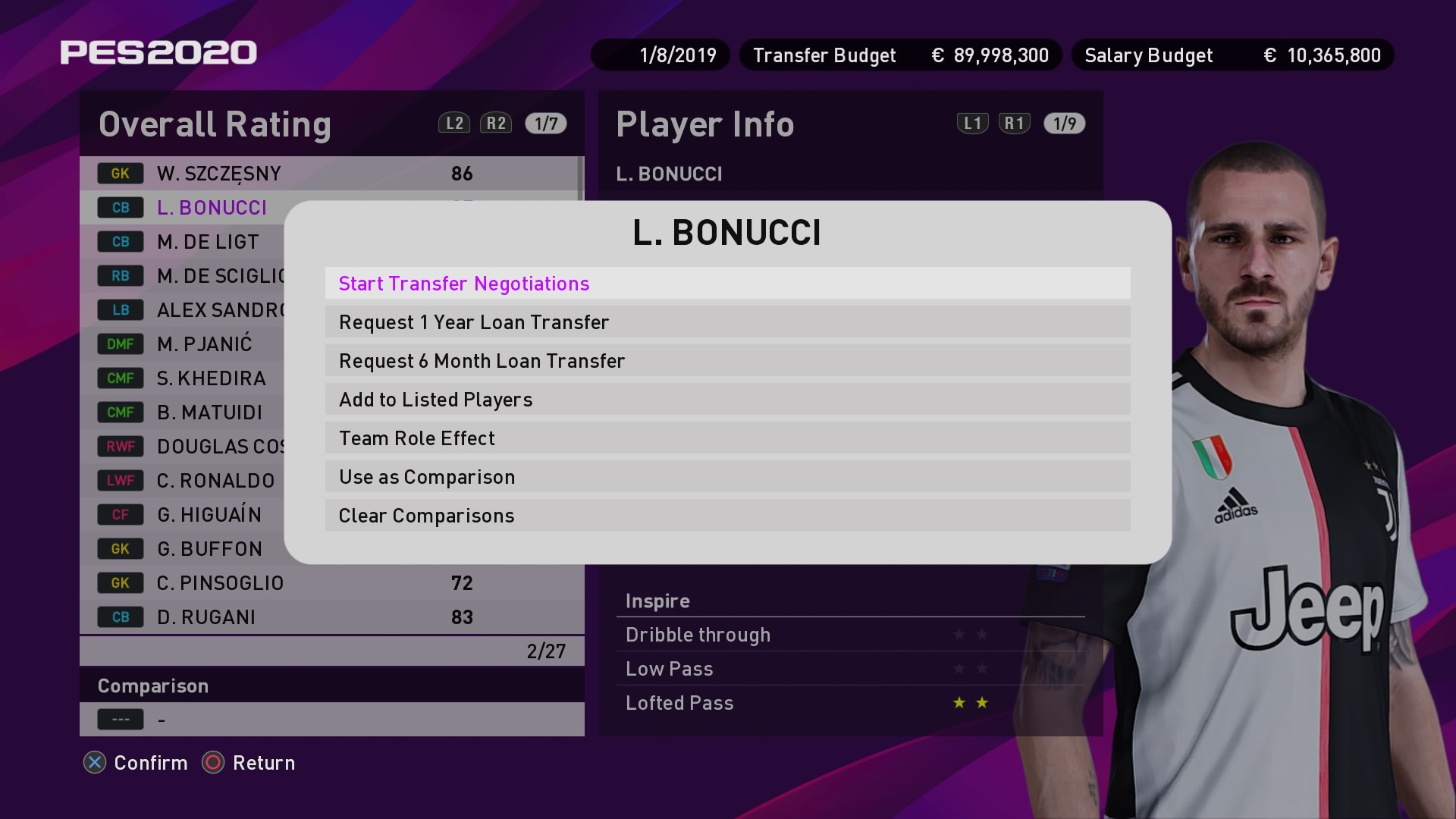Select Clear Comparisons

tap(728, 515)
